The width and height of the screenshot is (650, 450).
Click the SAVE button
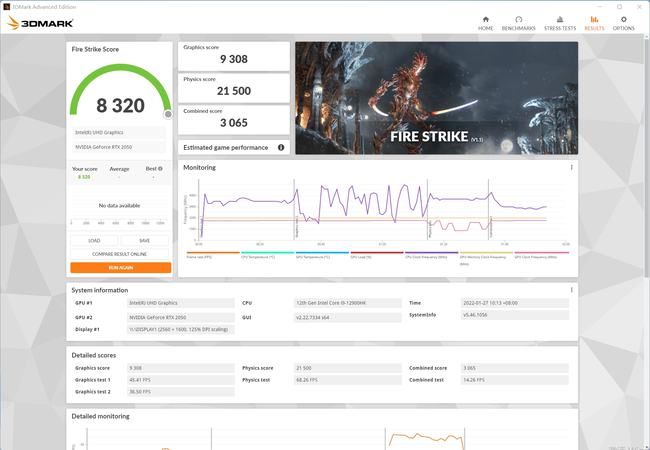point(144,240)
